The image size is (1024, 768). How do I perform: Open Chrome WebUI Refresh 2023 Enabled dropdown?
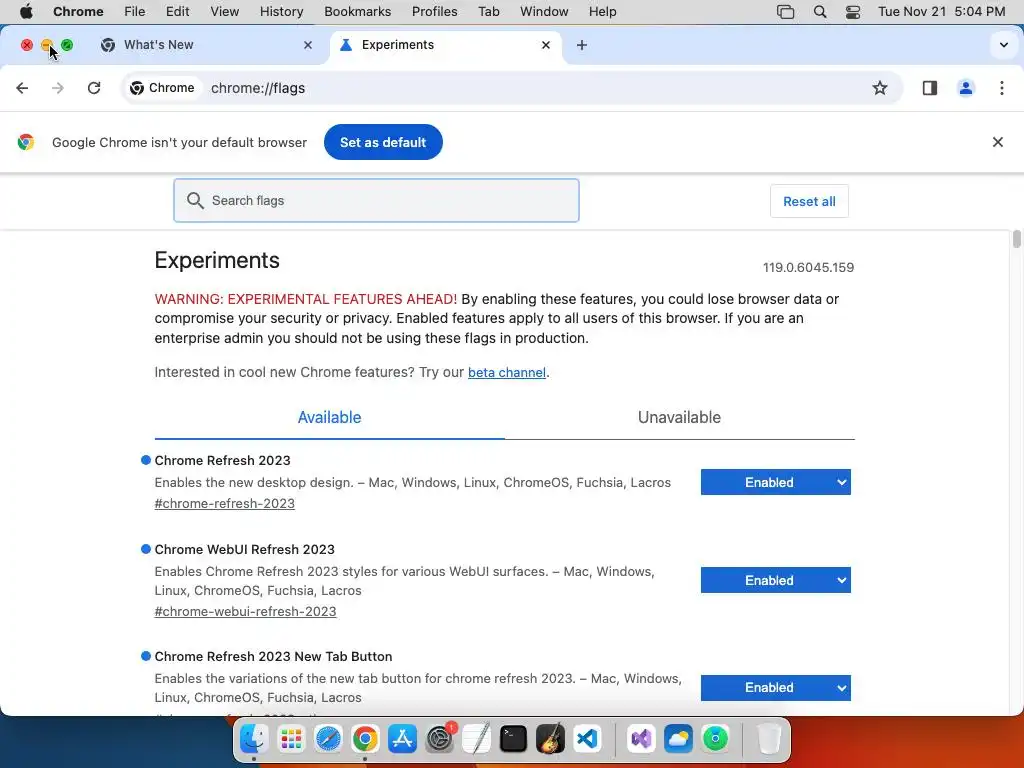tap(775, 580)
